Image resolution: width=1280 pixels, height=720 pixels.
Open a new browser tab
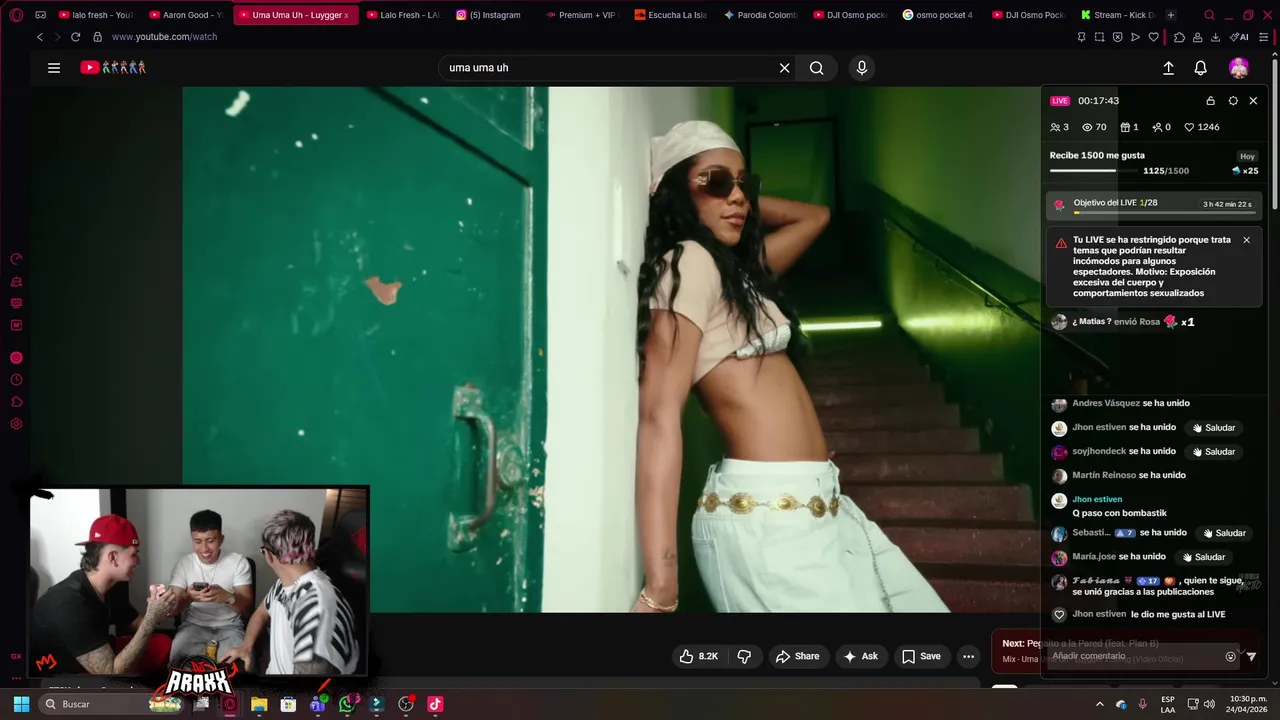(1171, 15)
